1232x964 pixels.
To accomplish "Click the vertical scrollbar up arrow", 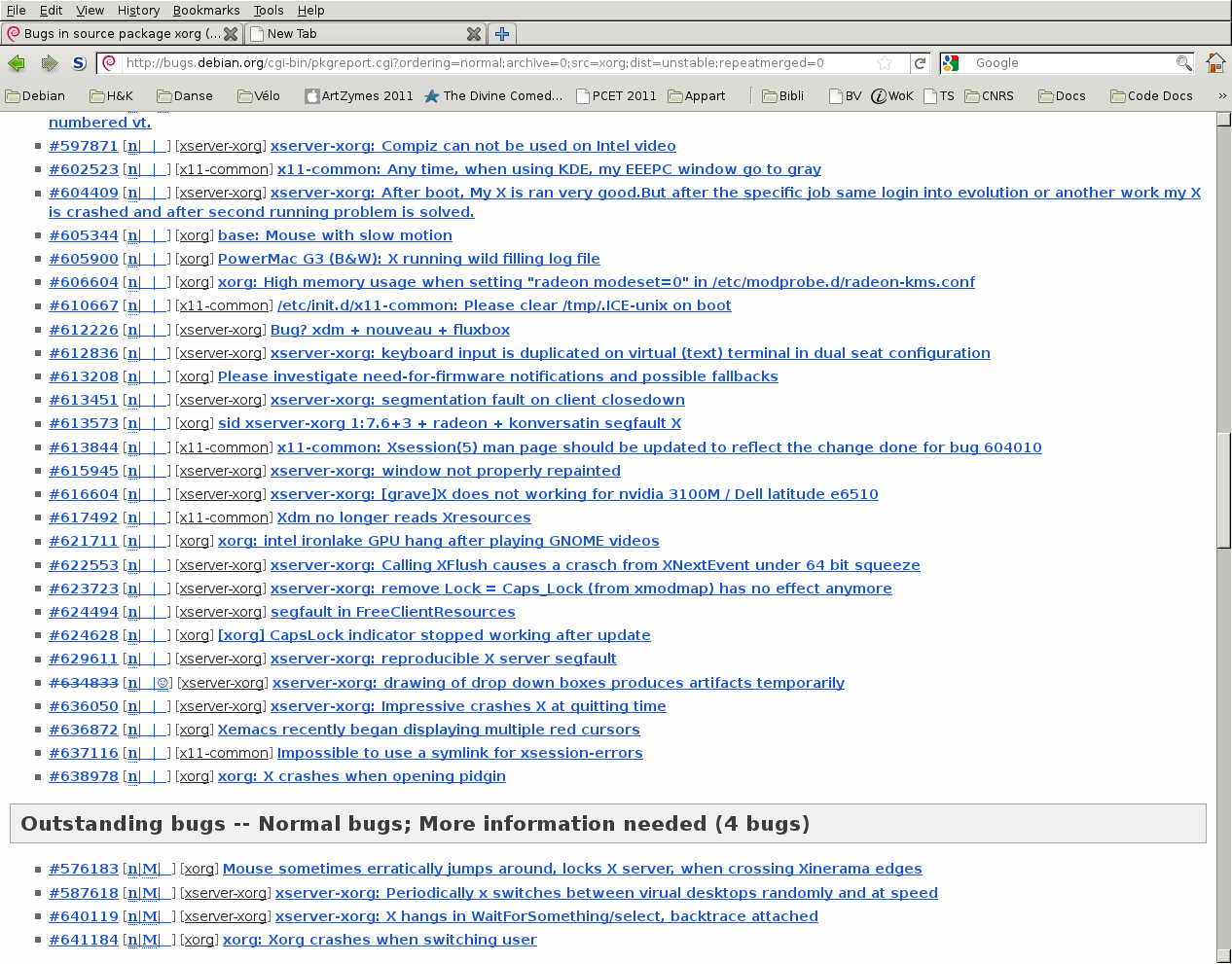I will 1223,119.
